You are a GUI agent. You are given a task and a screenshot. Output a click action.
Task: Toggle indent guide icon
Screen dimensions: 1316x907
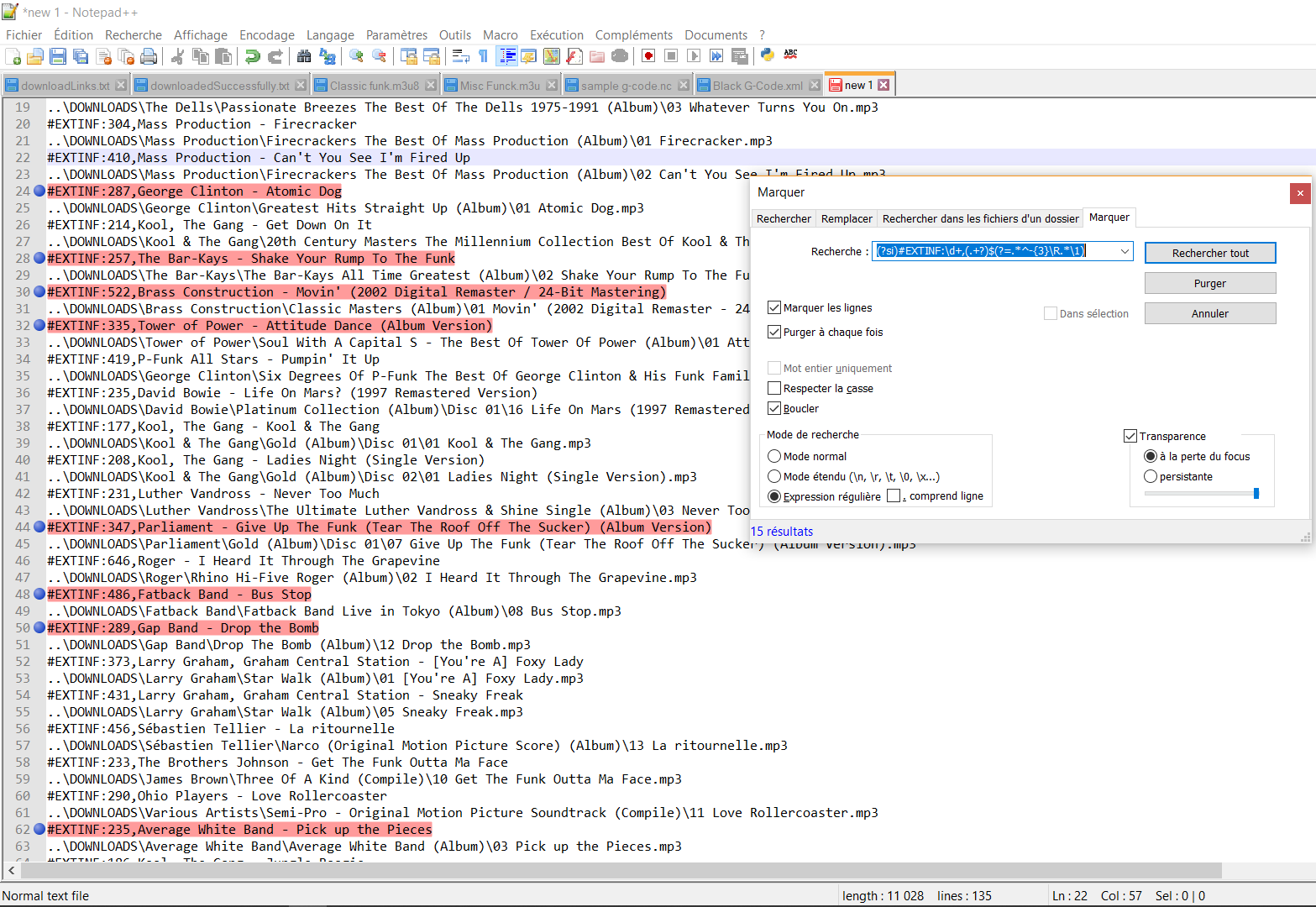coord(507,56)
